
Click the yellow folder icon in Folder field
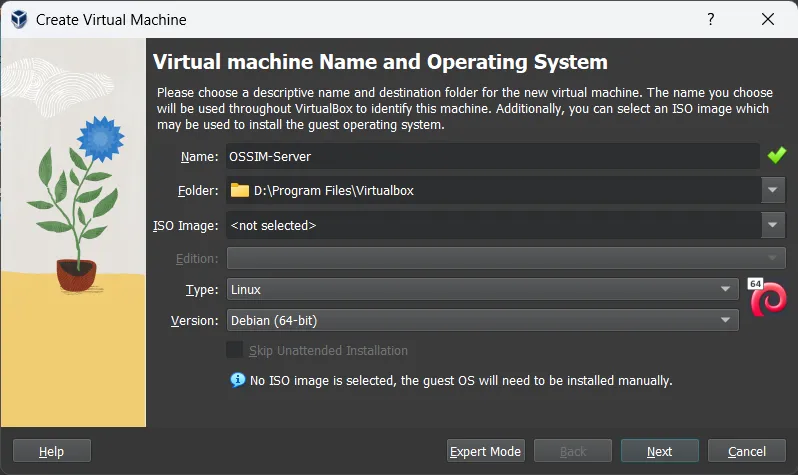coord(240,190)
